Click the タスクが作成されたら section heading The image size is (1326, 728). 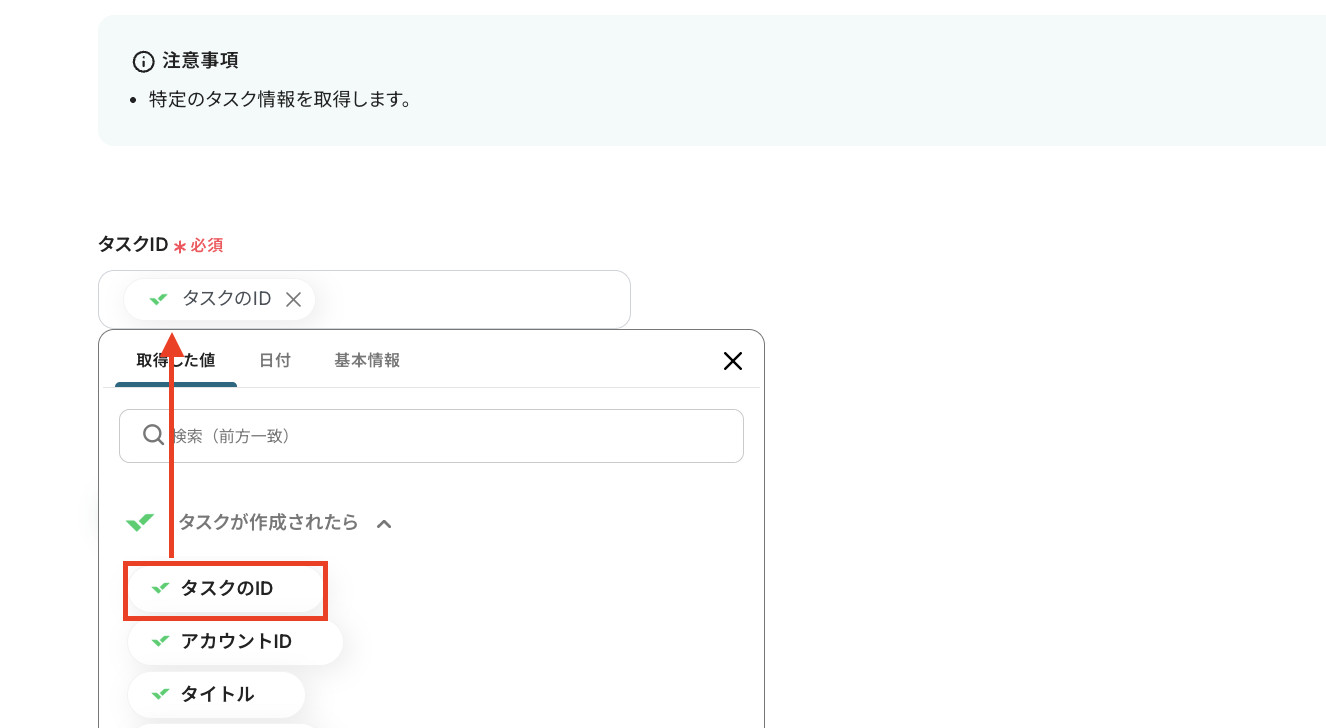(x=268, y=522)
